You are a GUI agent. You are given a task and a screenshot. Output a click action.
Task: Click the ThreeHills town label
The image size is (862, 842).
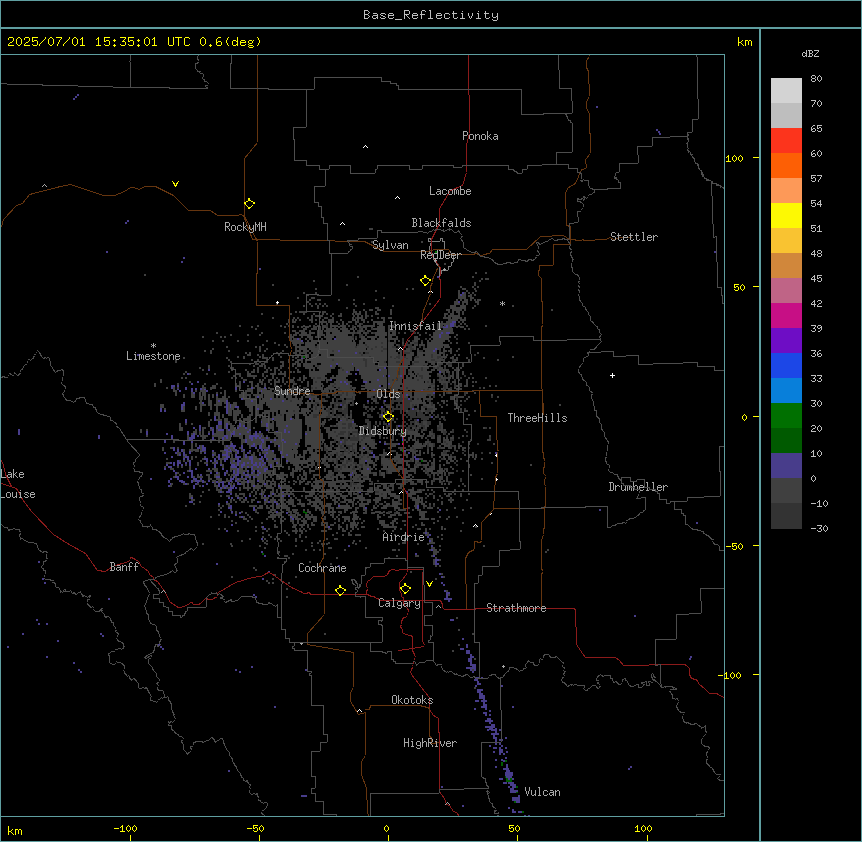[537, 418]
